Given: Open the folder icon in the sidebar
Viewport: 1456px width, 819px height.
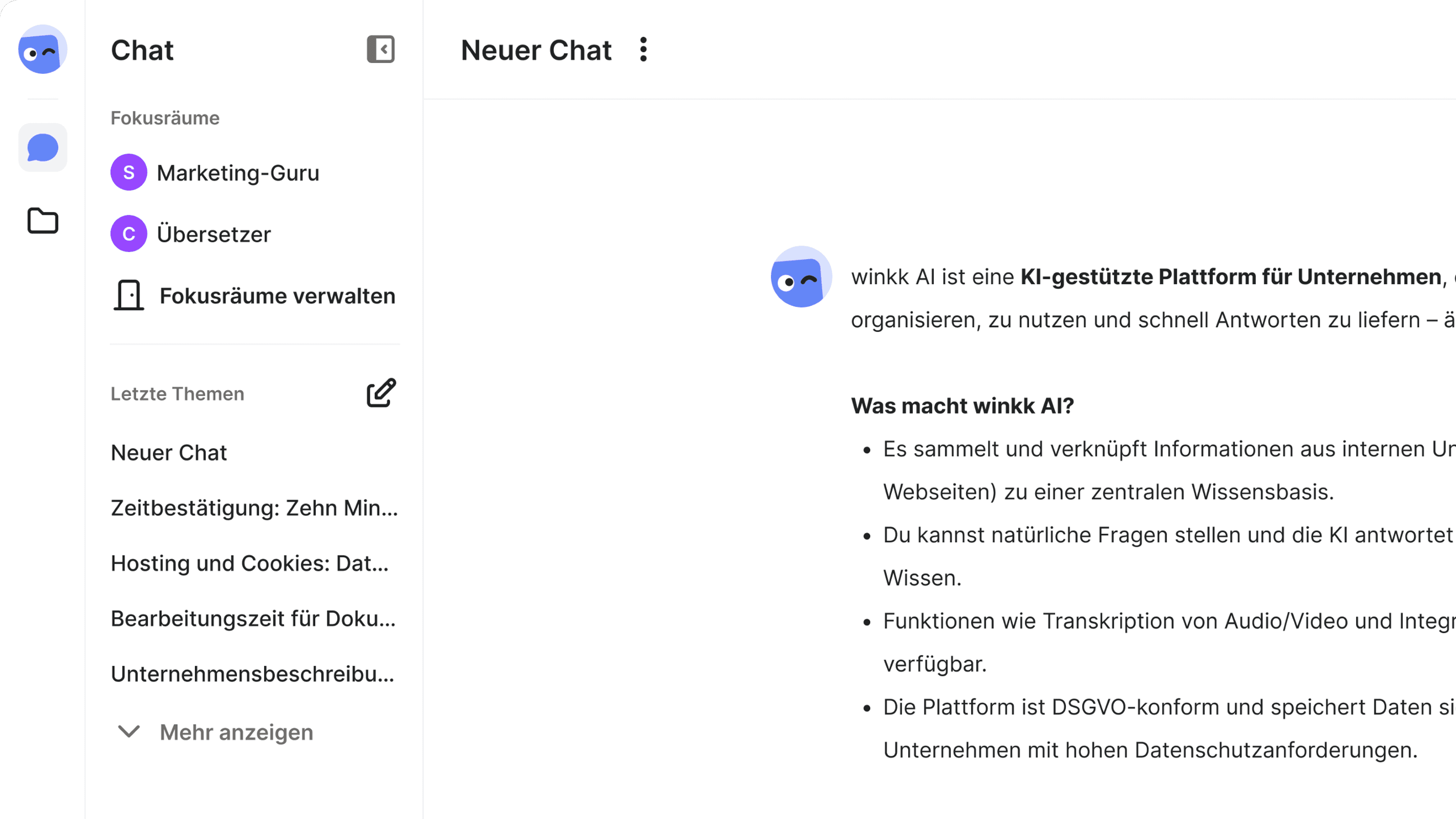Looking at the screenshot, I should pos(42,221).
